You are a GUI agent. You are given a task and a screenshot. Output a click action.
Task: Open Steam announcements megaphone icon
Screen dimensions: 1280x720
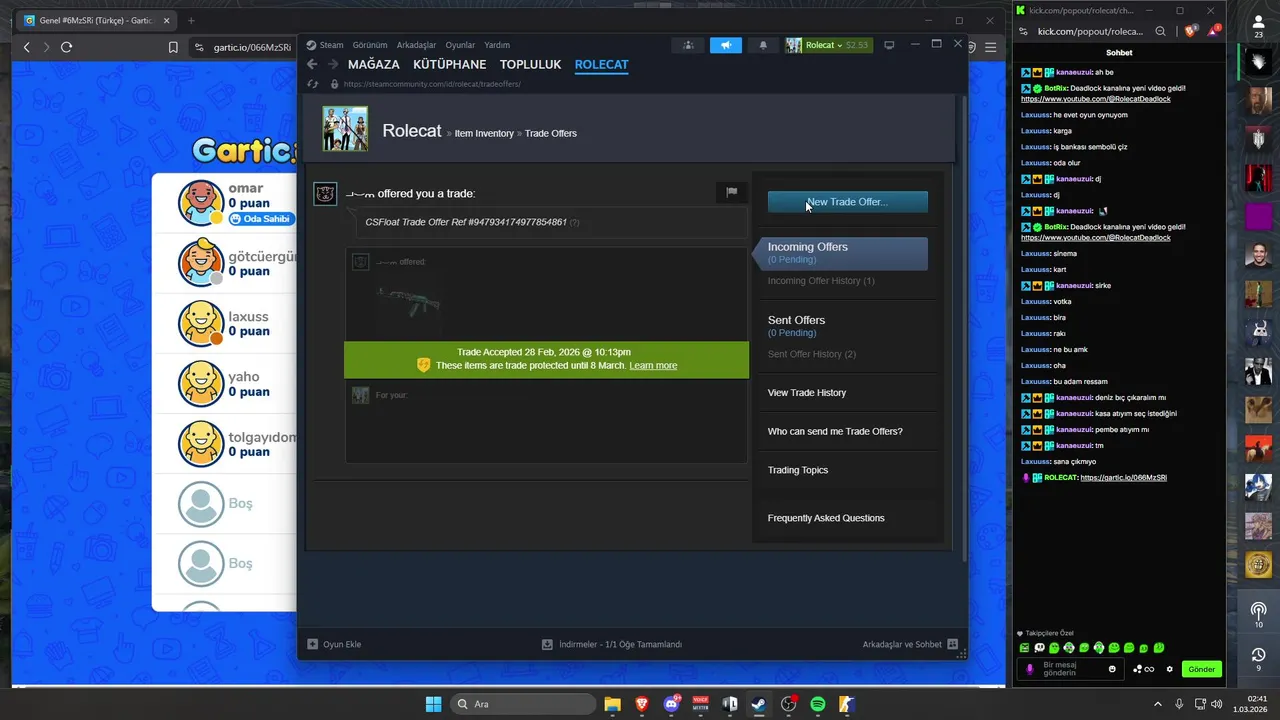pos(726,45)
